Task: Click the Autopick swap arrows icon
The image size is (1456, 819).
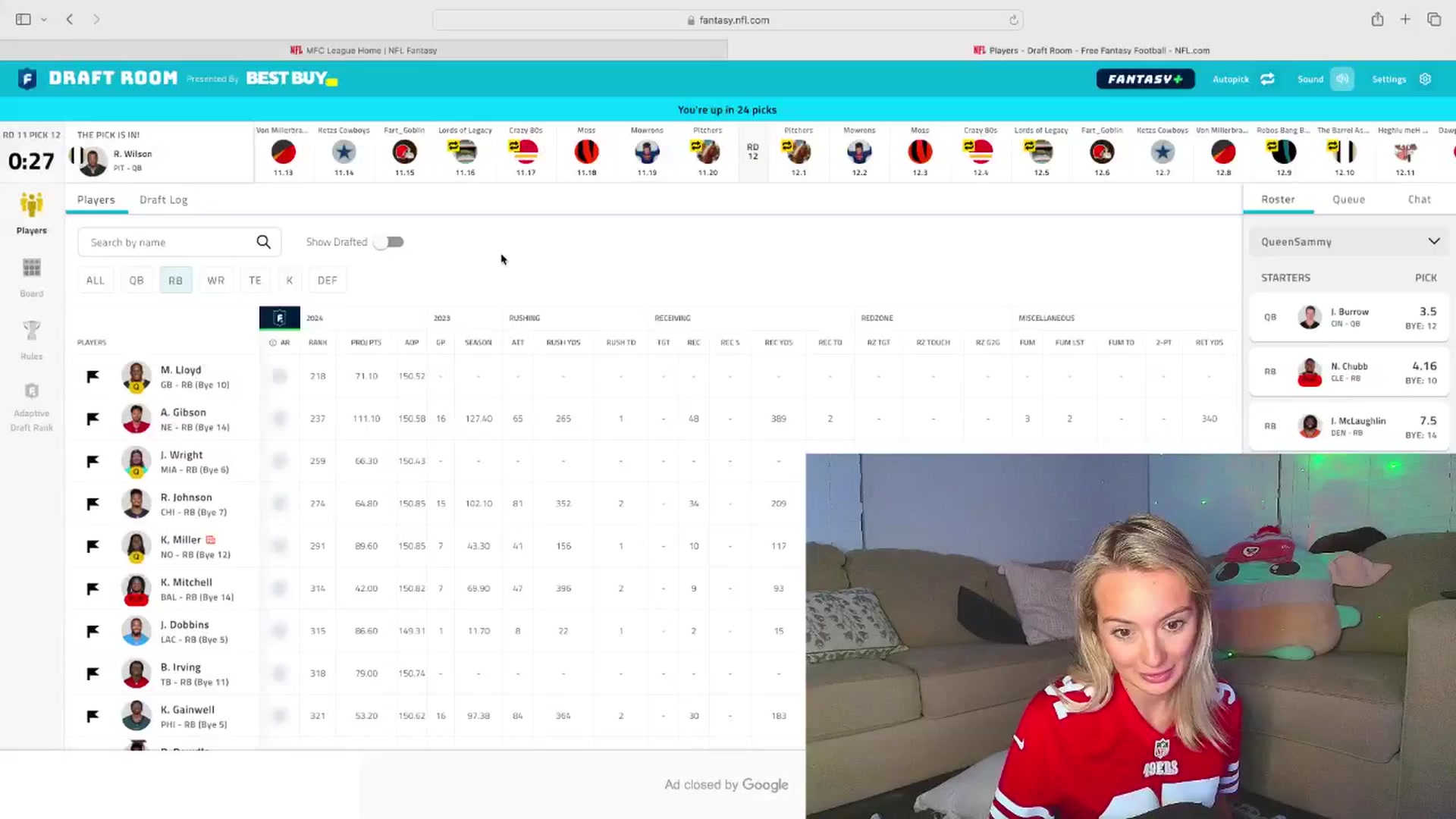Action: pyautogui.click(x=1267, y=79)
